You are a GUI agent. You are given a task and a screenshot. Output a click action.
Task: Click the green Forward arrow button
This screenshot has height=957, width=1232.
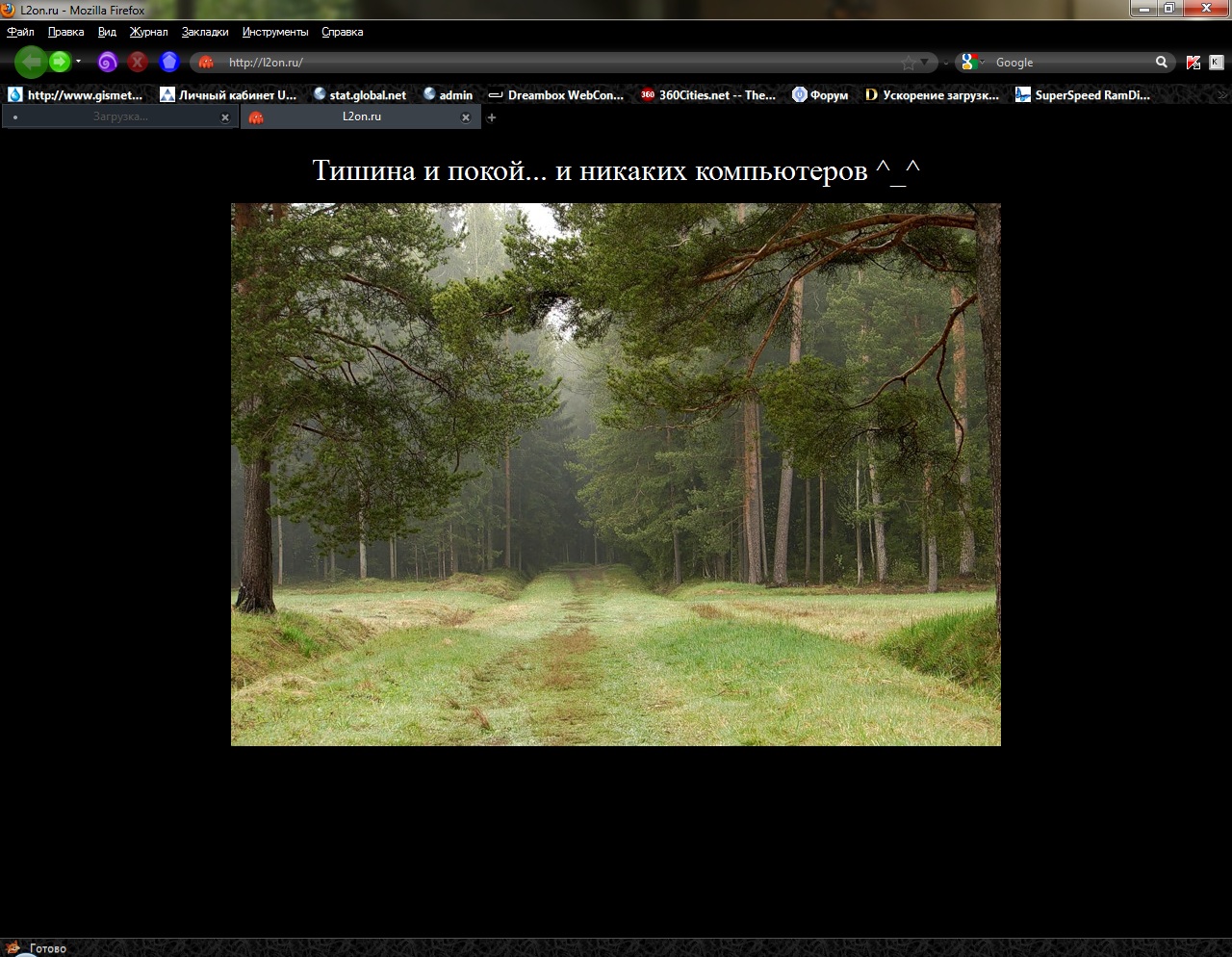point(60,63)
